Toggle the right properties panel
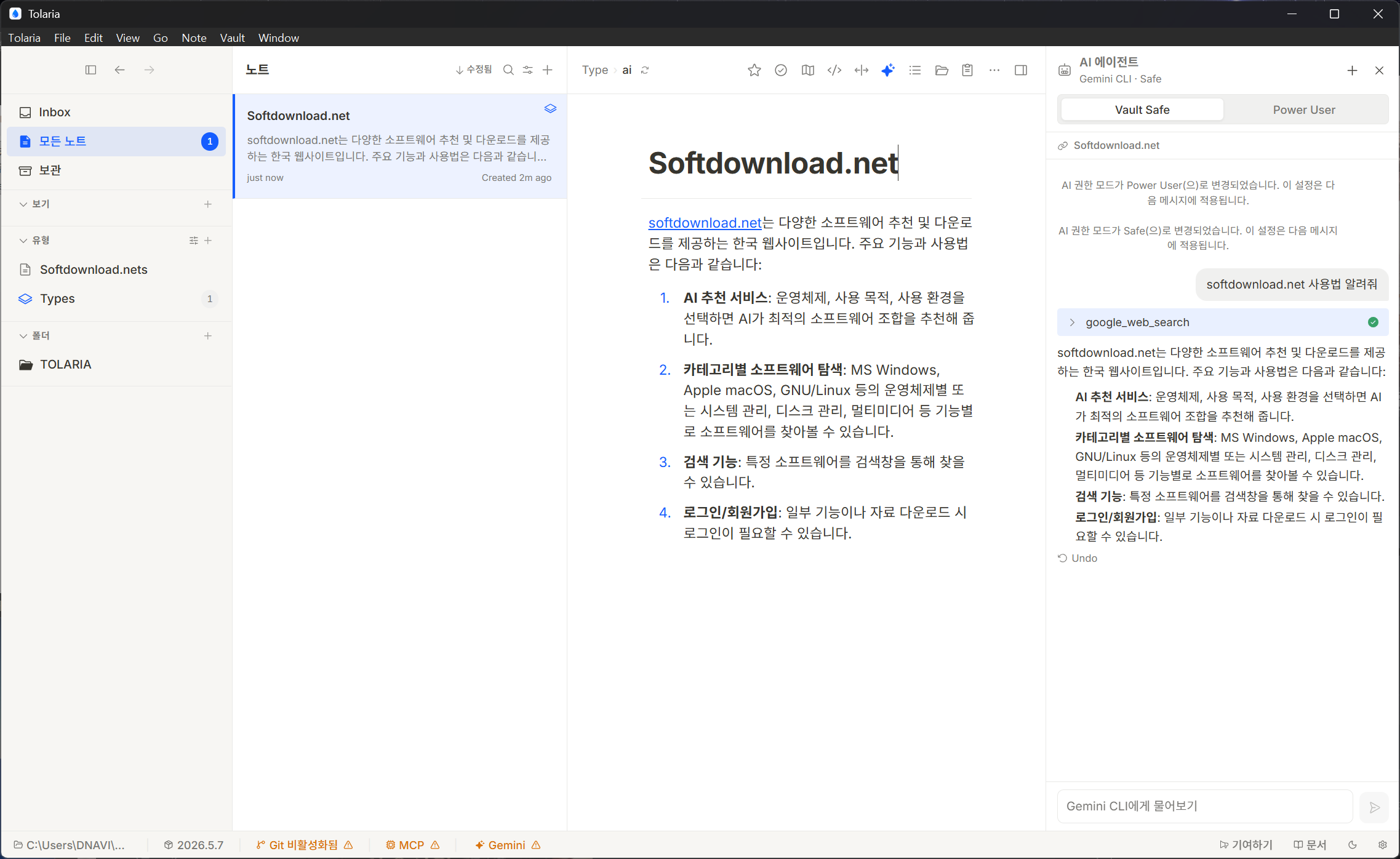1400x859 pixels. (1021, 70)
